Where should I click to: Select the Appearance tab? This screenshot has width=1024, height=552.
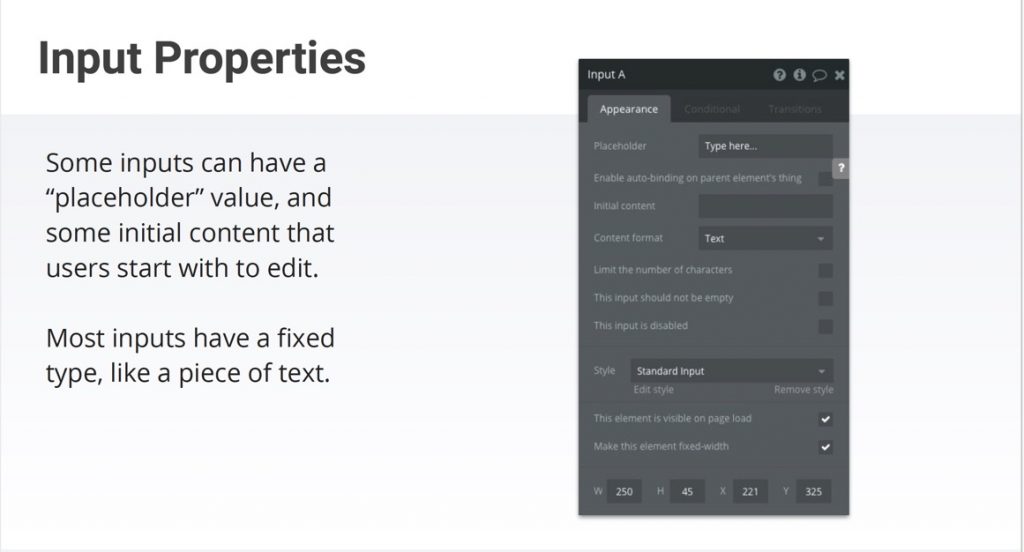pos(629,109)
